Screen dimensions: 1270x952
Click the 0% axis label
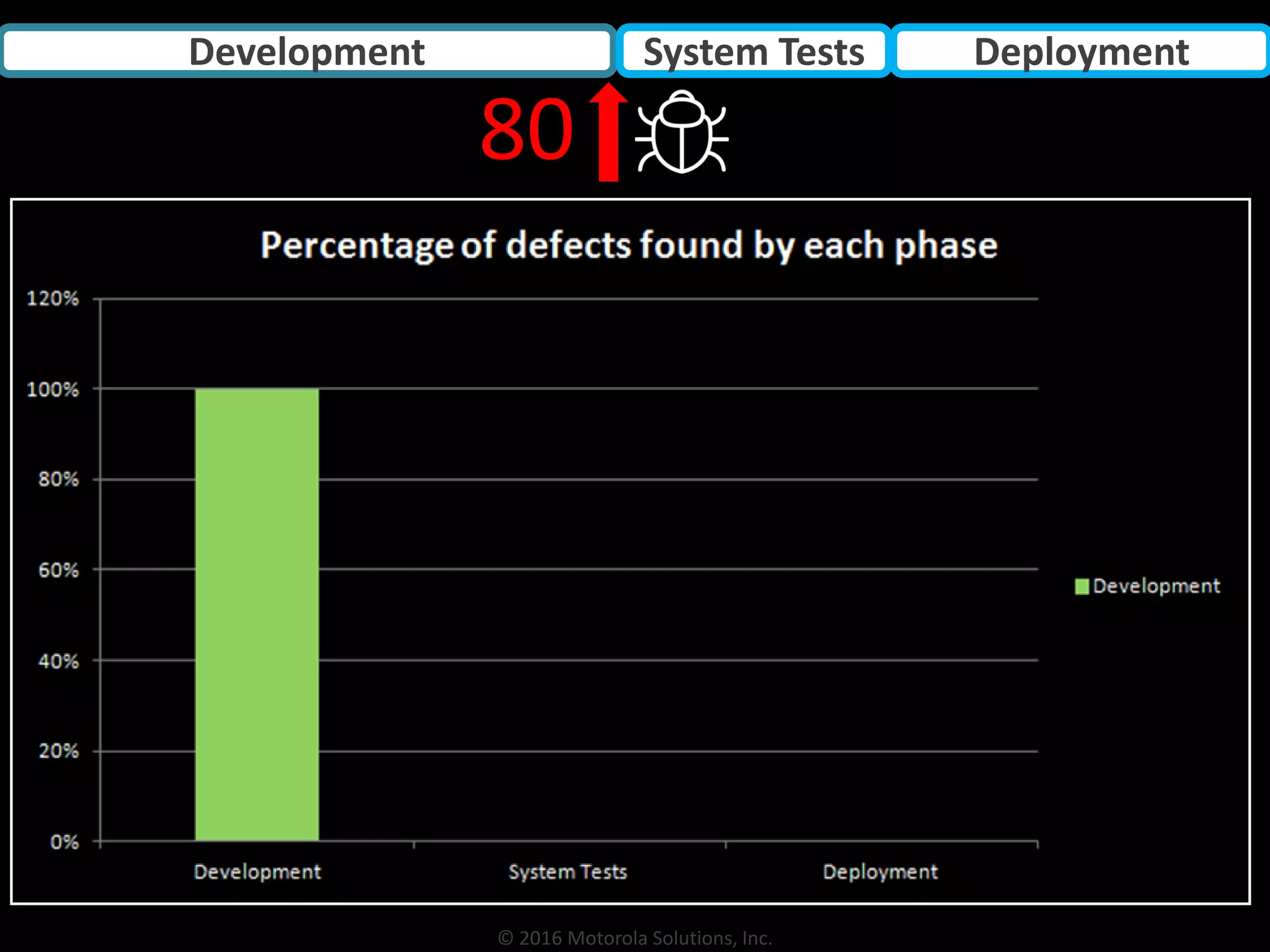click(x=64, y=842)
